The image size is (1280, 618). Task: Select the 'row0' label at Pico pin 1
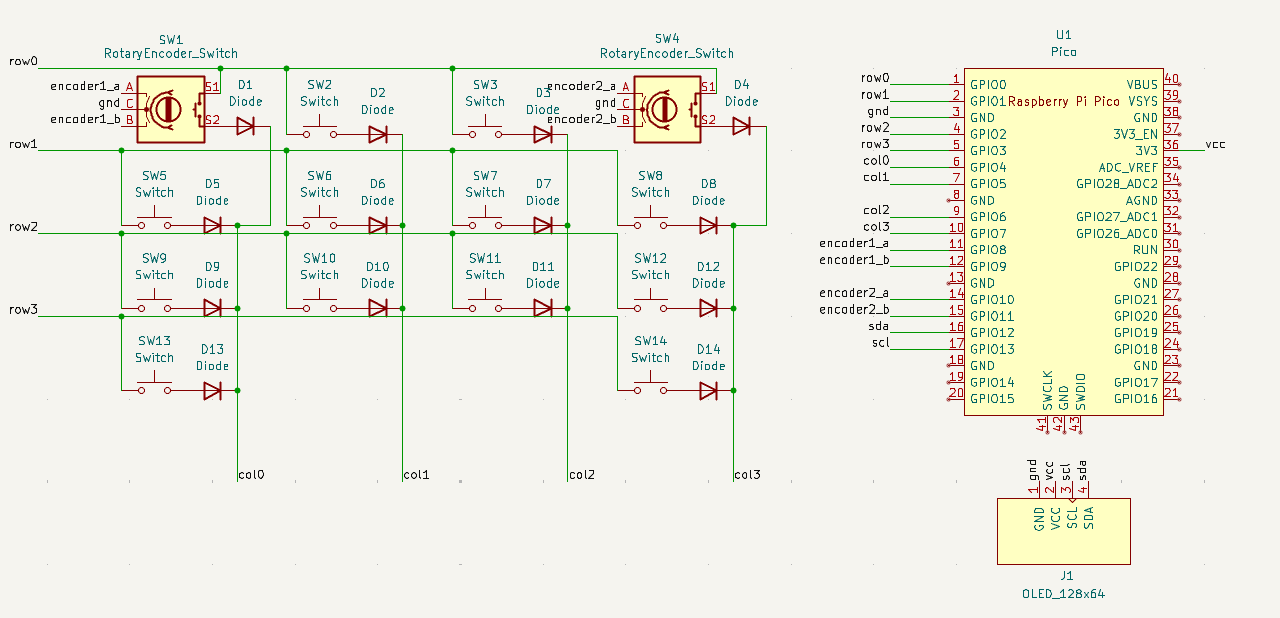click(x=875, y=78)
